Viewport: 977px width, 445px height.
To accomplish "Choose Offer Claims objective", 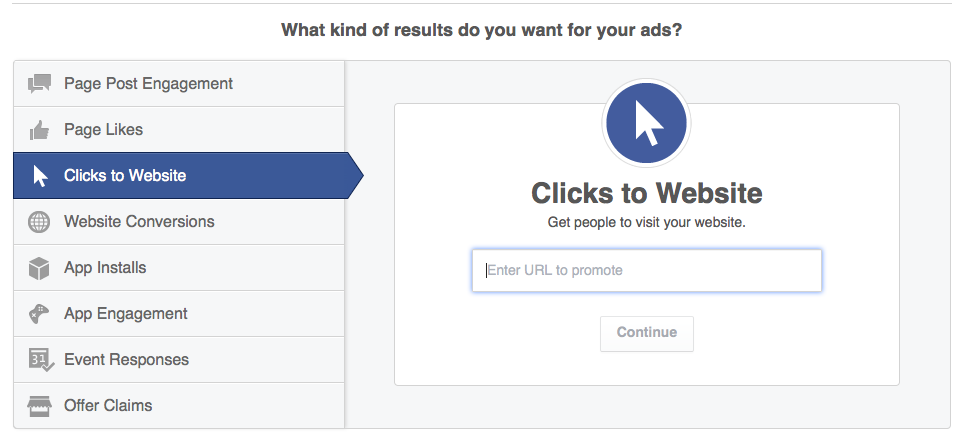I will click(x=179, y=406).
